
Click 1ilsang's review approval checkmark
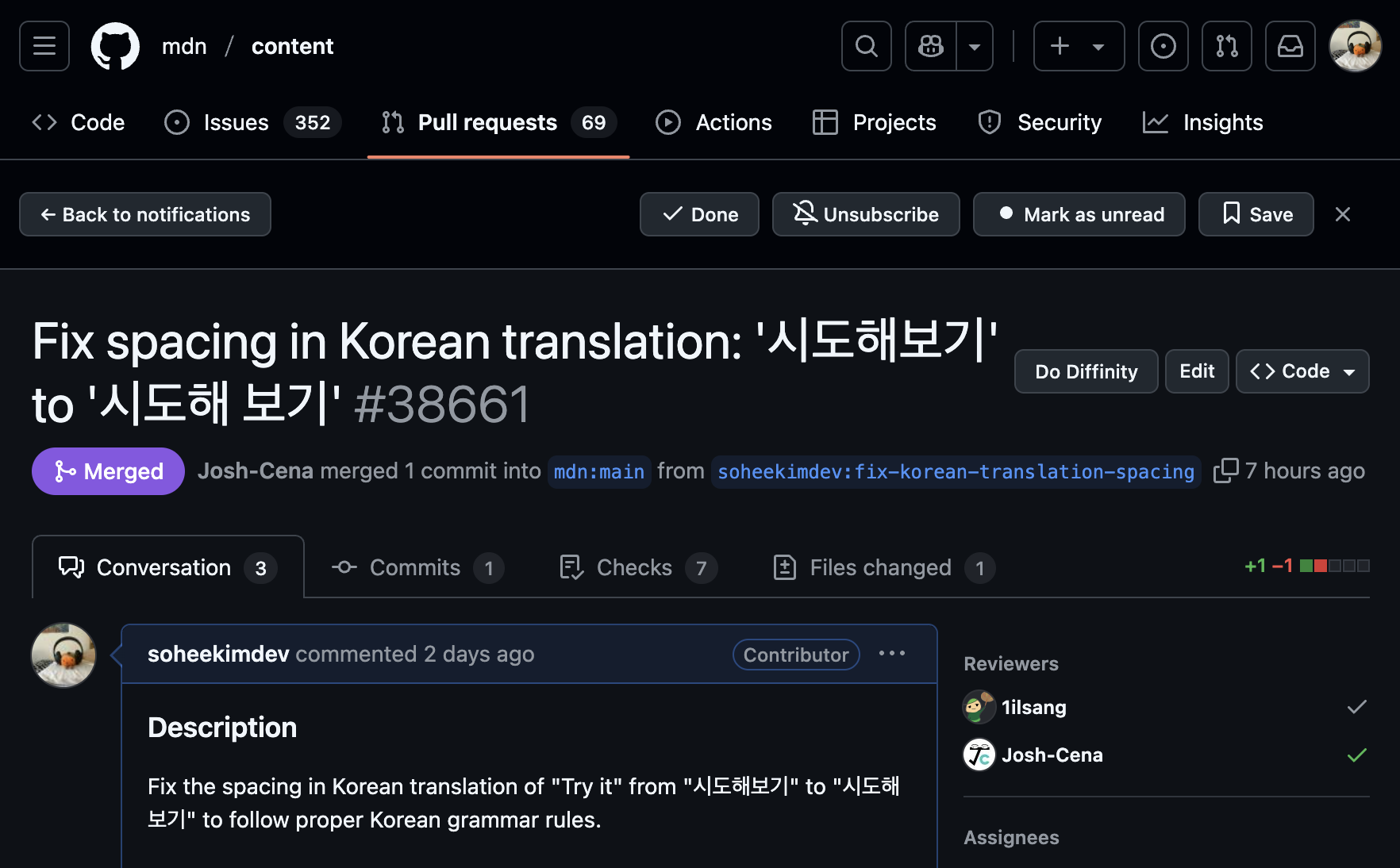(1357, 707)
